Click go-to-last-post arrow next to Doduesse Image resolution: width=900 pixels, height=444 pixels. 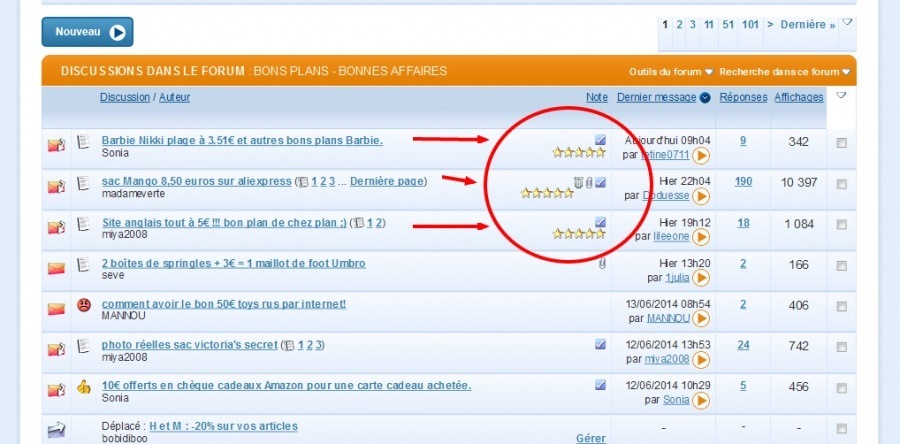[x=701, y=196]
